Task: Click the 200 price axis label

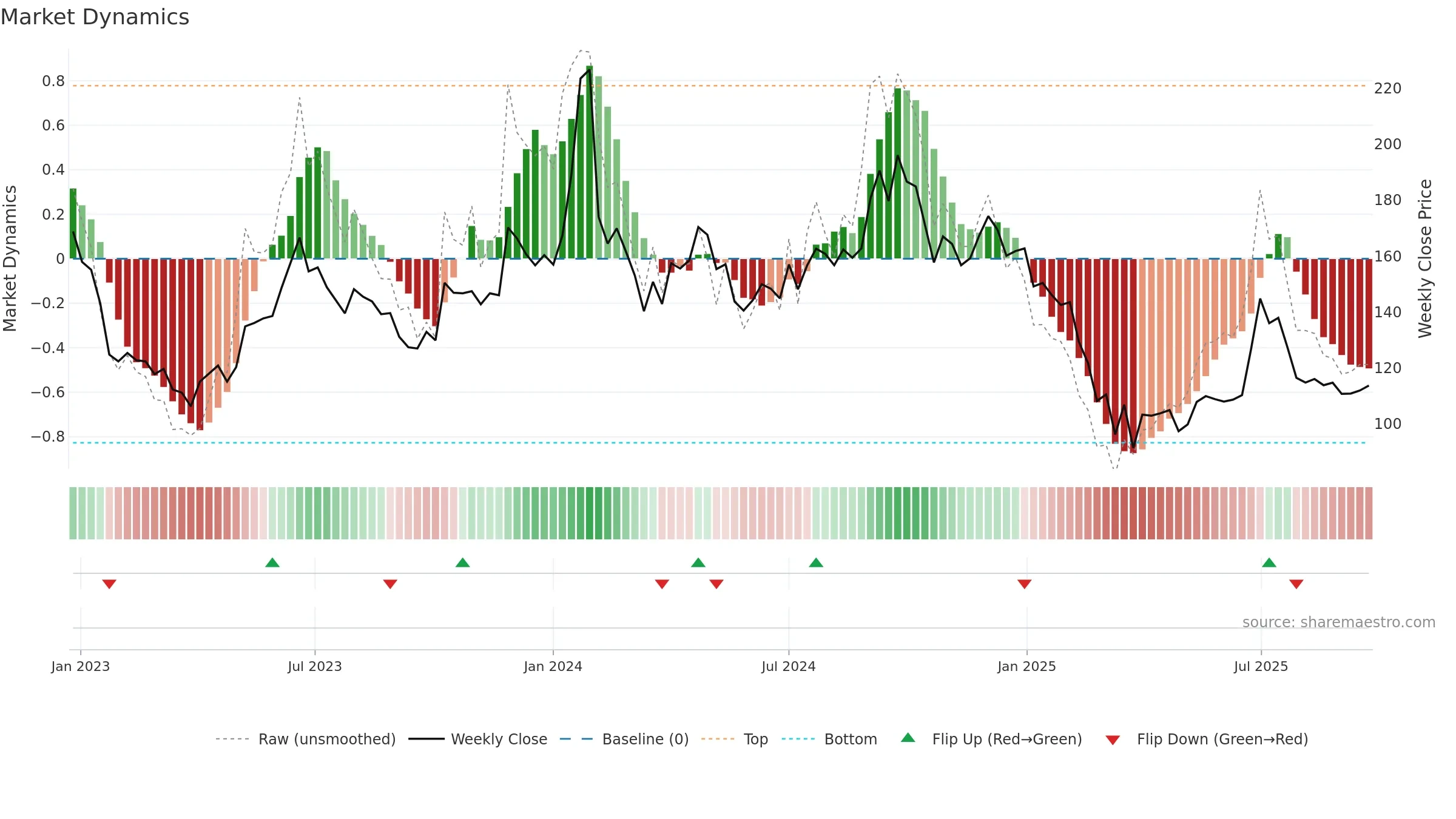Action: tap(1388, 144)
